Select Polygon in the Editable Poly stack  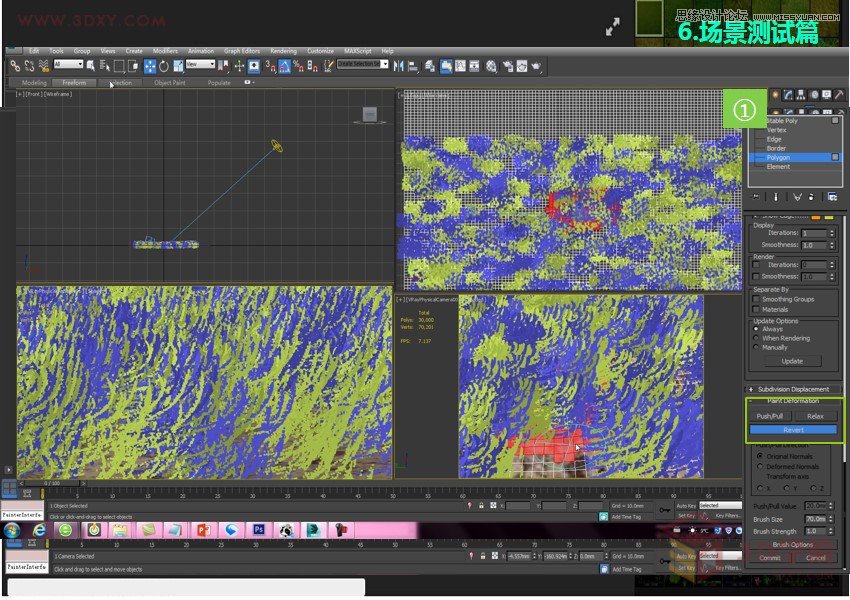click(780, 158)
